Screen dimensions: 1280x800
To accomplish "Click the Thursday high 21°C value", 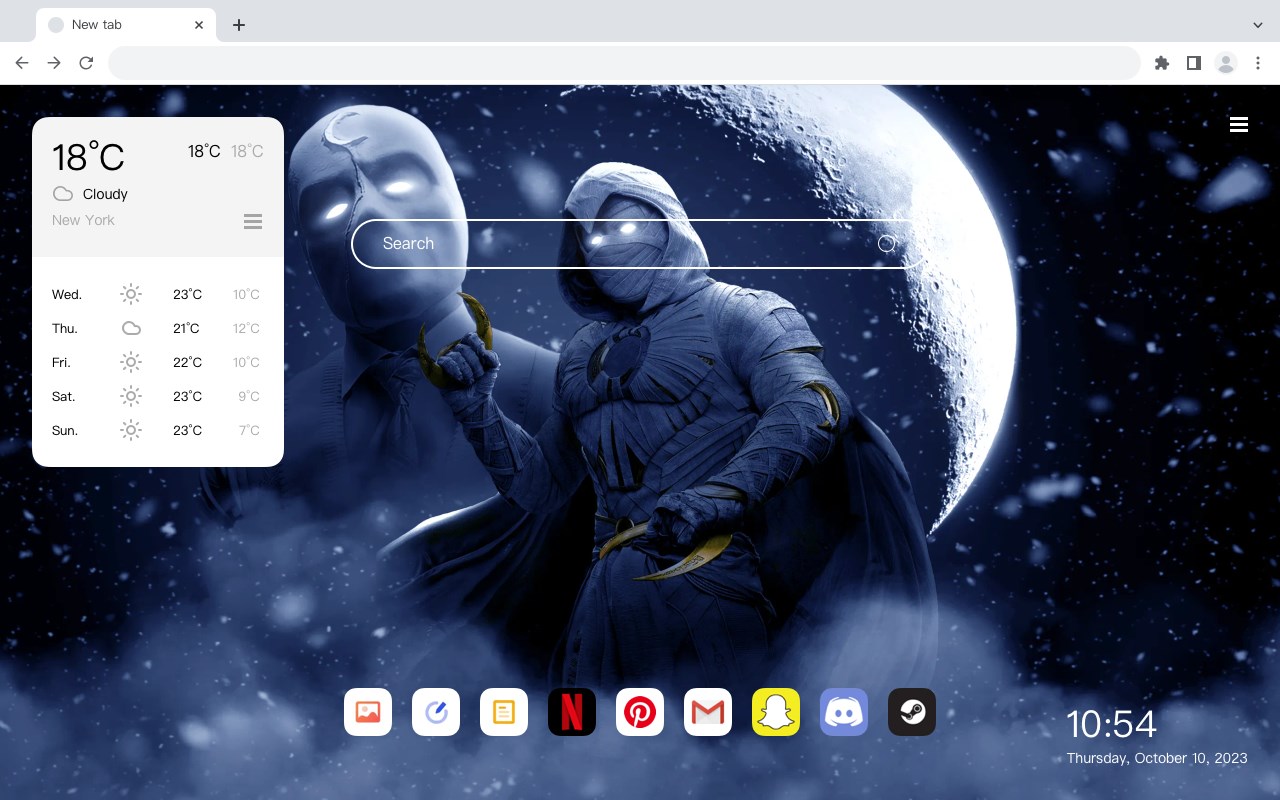I will tap(186, 328).
